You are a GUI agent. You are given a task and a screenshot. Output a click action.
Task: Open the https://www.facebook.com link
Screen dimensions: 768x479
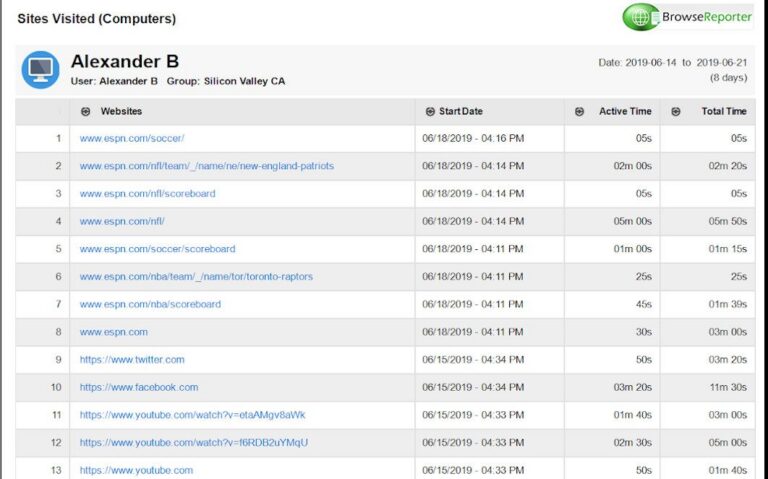tap(139, 387)
